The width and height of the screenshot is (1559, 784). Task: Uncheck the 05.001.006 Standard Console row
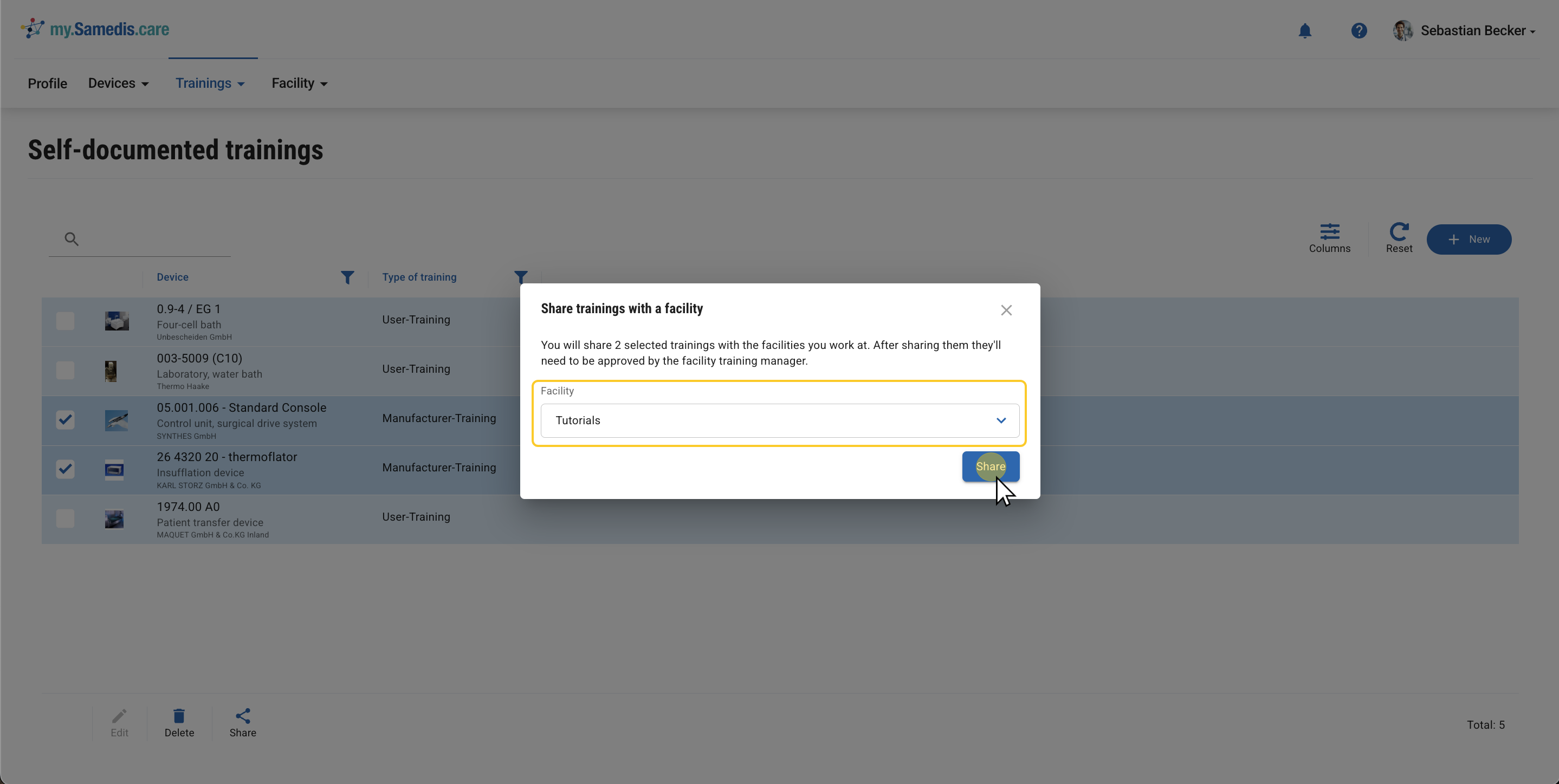(66, 419)
